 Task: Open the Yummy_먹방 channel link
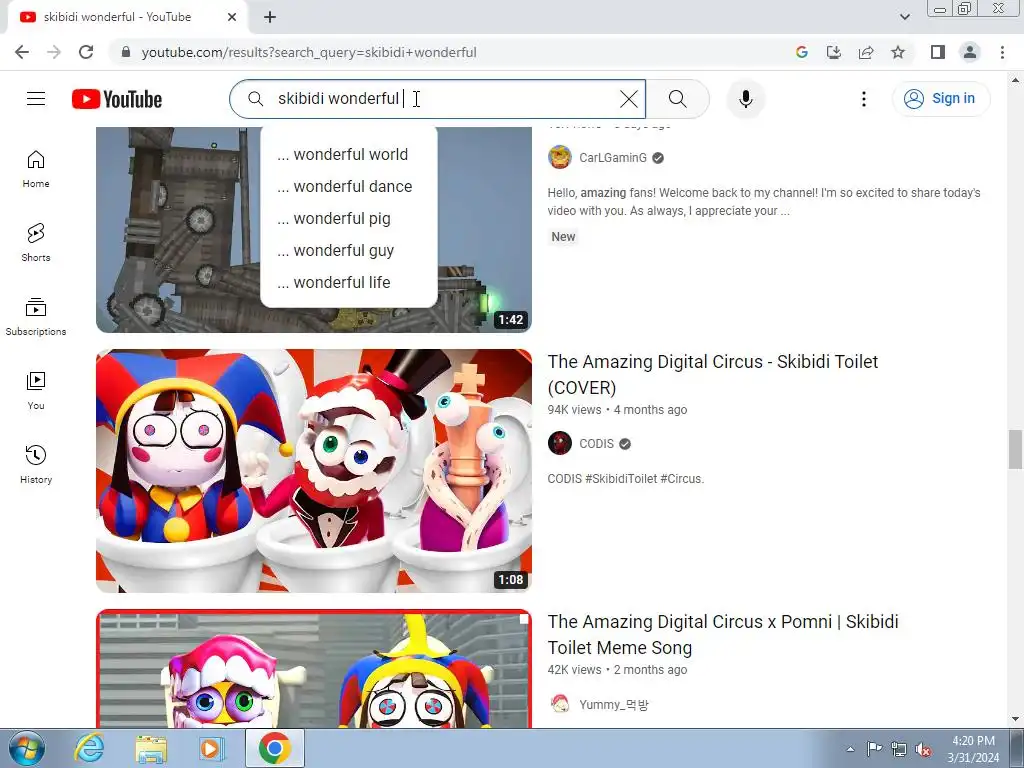click(x=613, y=705)
